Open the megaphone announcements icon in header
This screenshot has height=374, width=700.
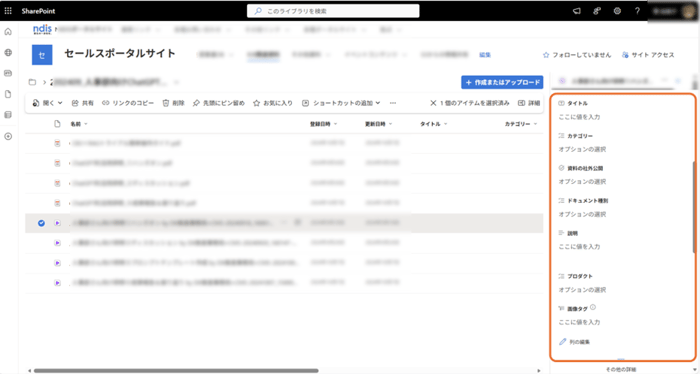coord(577,11)
